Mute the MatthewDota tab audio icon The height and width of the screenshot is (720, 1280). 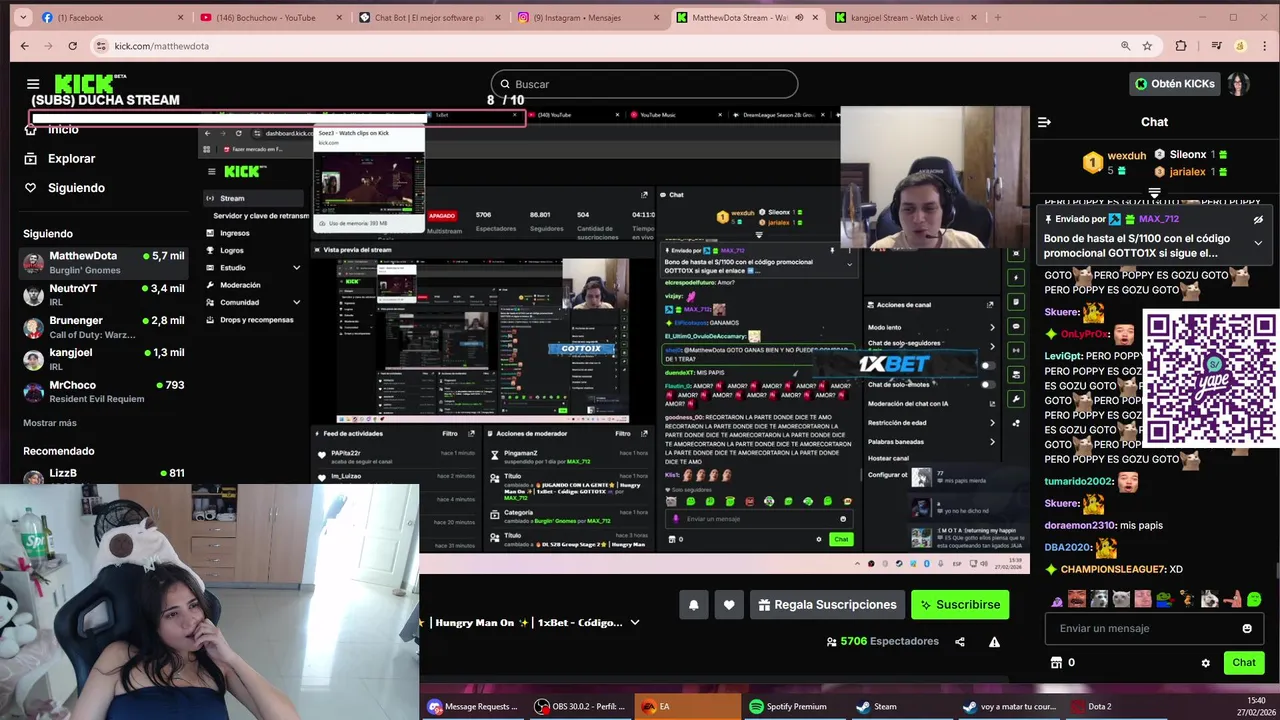[x=798, y=17]
